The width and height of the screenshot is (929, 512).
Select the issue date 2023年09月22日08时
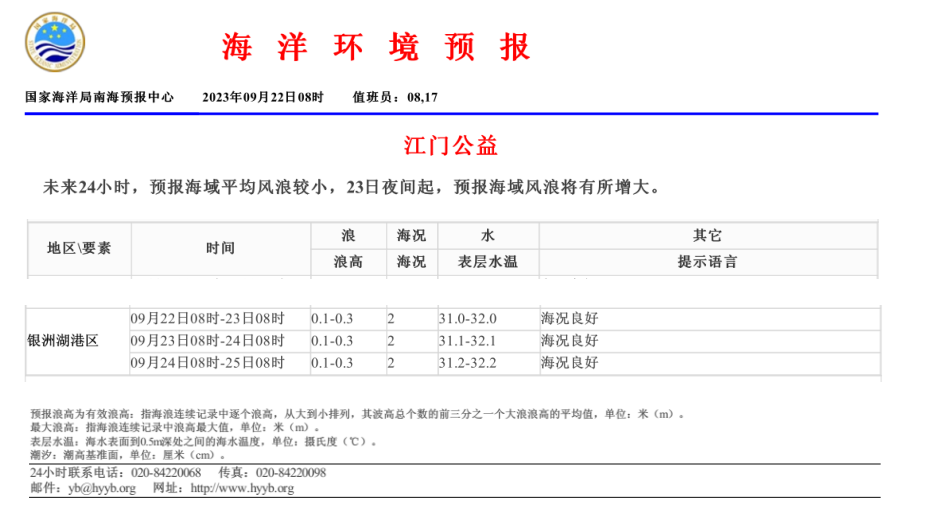(x=263, y=97)
